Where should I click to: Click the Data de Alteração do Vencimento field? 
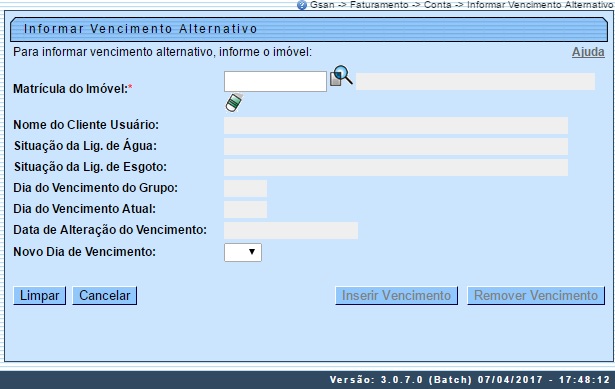(x=291, y=231)
